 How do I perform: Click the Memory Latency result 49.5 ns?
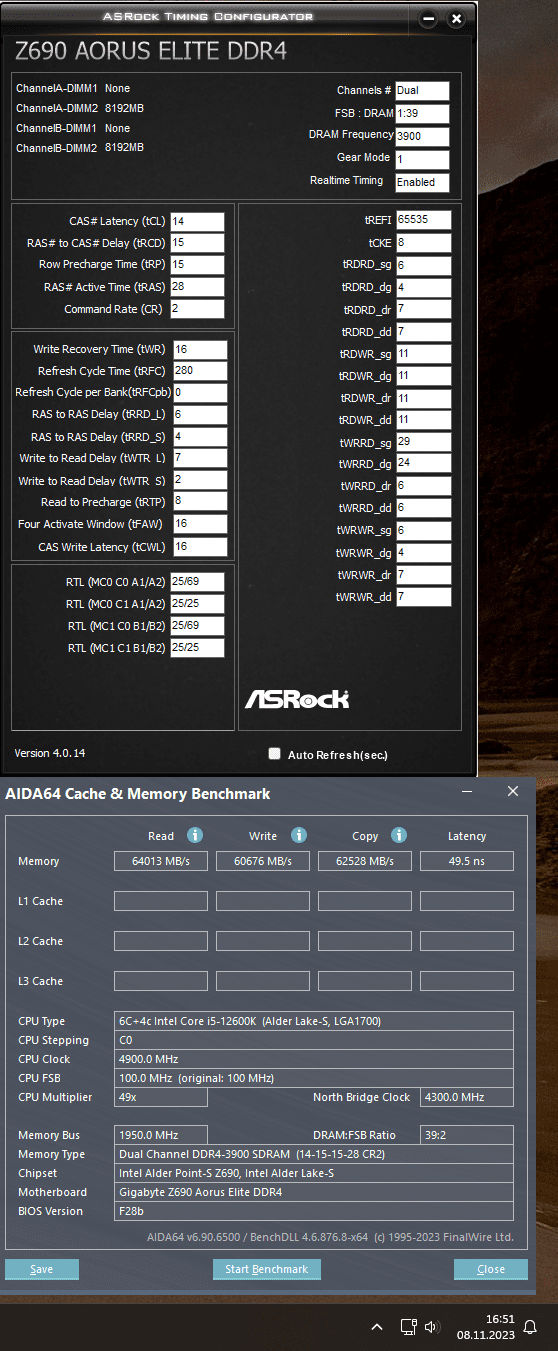467,861
